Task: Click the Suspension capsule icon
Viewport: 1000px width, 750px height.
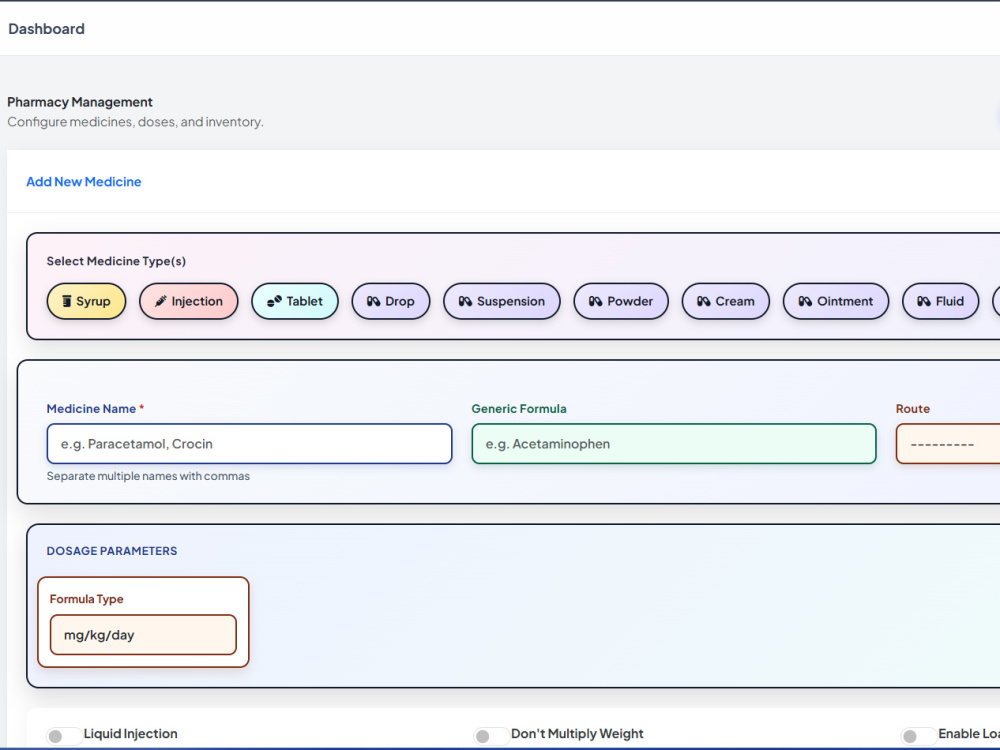Action: pos(466,301)
